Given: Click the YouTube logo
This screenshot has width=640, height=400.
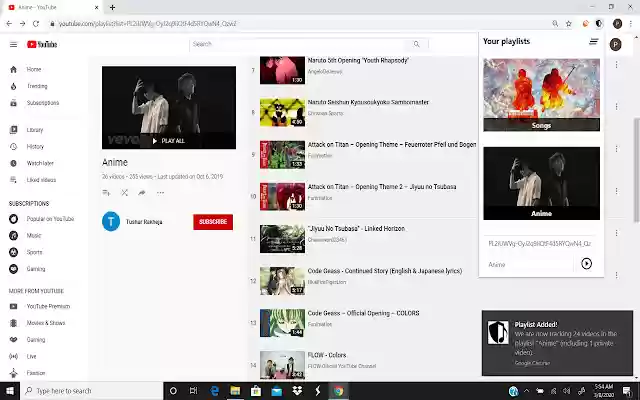Looking at the screenshot, I should click(42, 44).
